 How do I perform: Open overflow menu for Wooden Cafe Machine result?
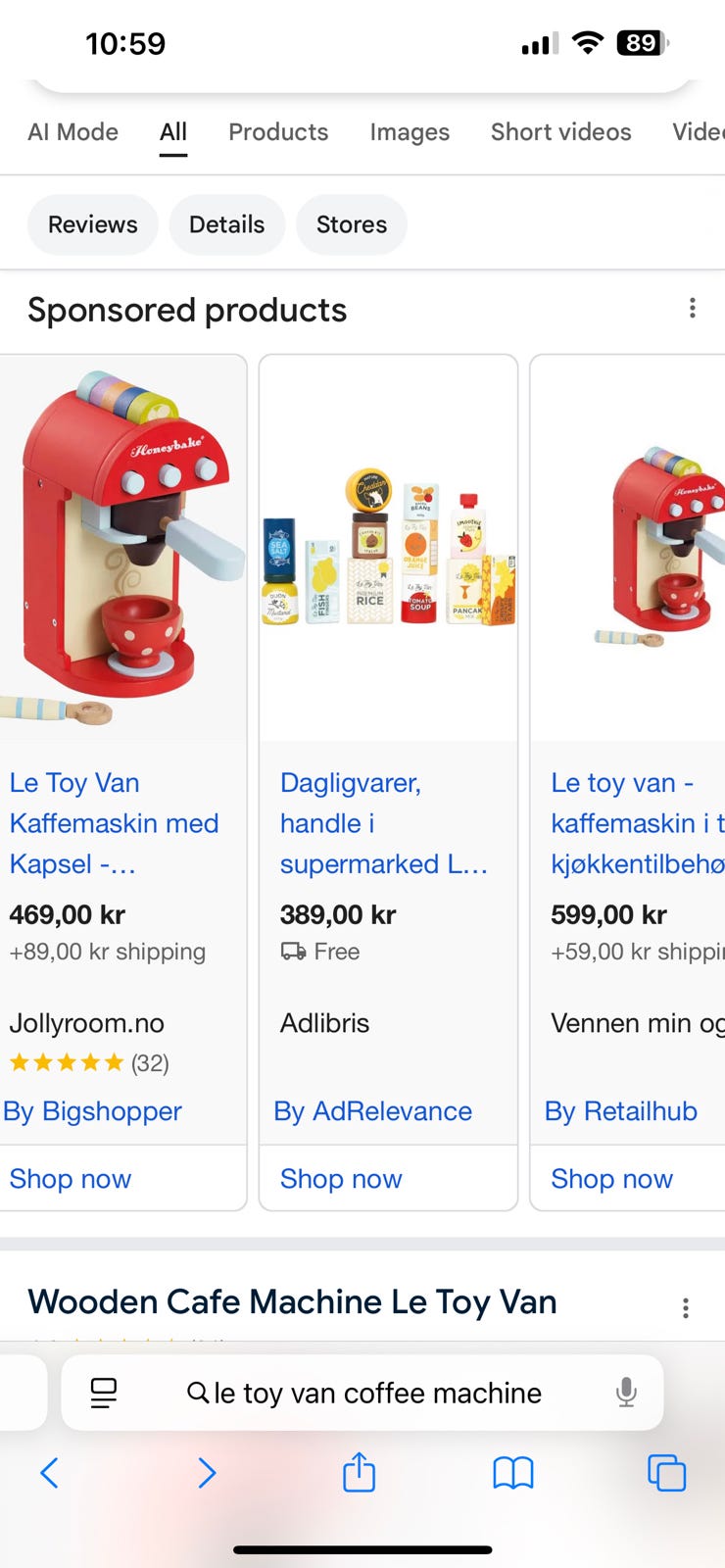686,1307
